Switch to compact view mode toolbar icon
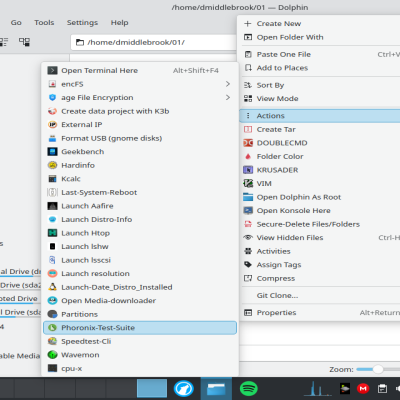 3,42
